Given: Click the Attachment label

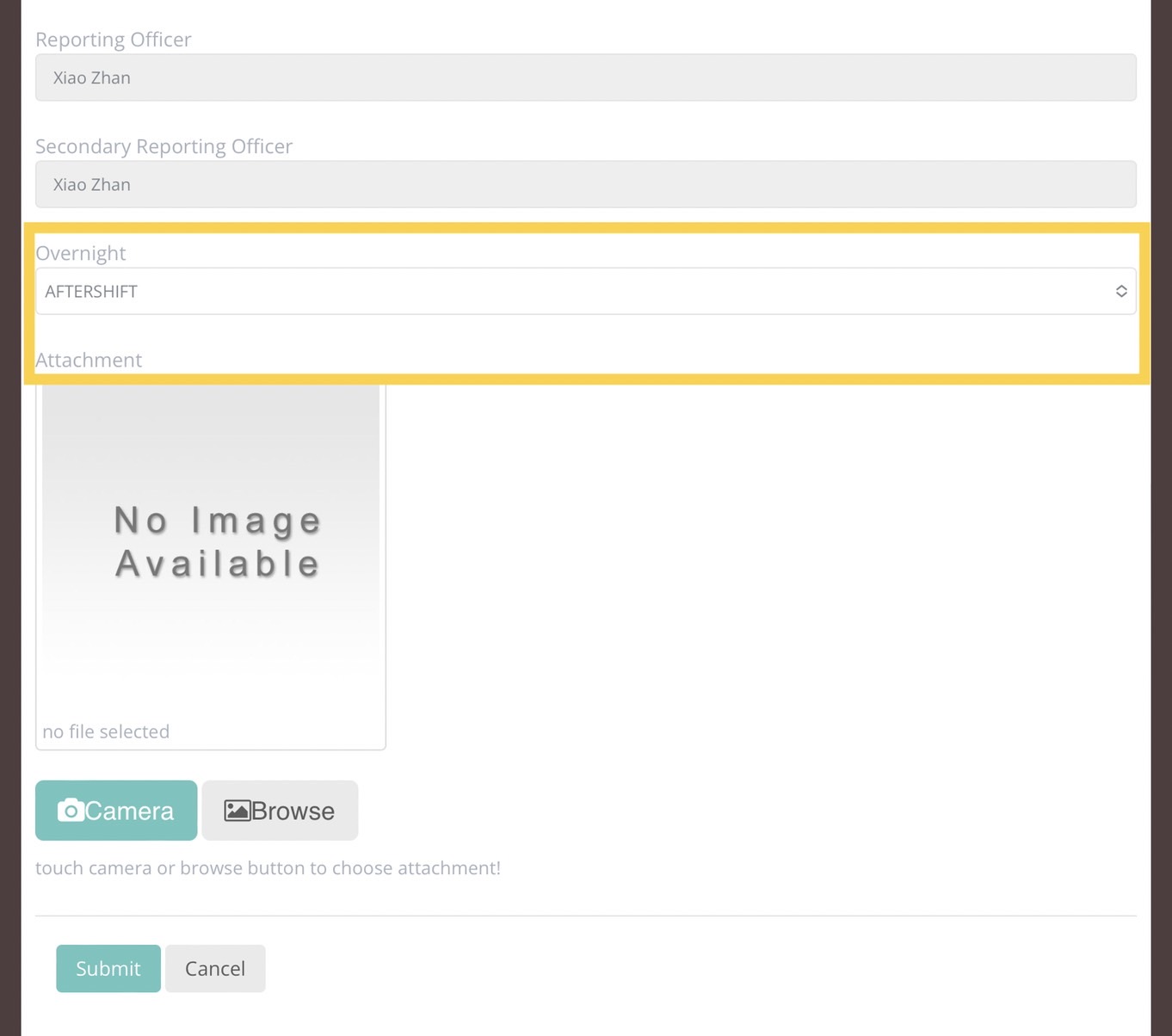Looking at the screenshot, I should click(x=89, y=360).
